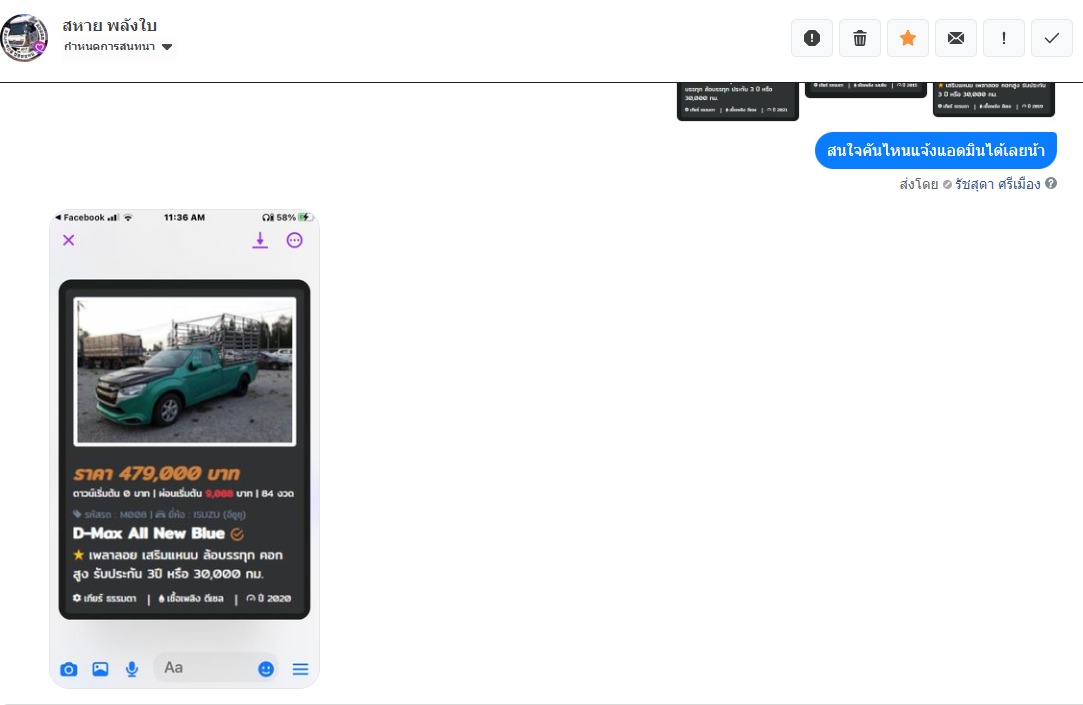Open the กำหนดการสนทนา dropdown
Screen dimensions: 1083x705
click(118, 47)
